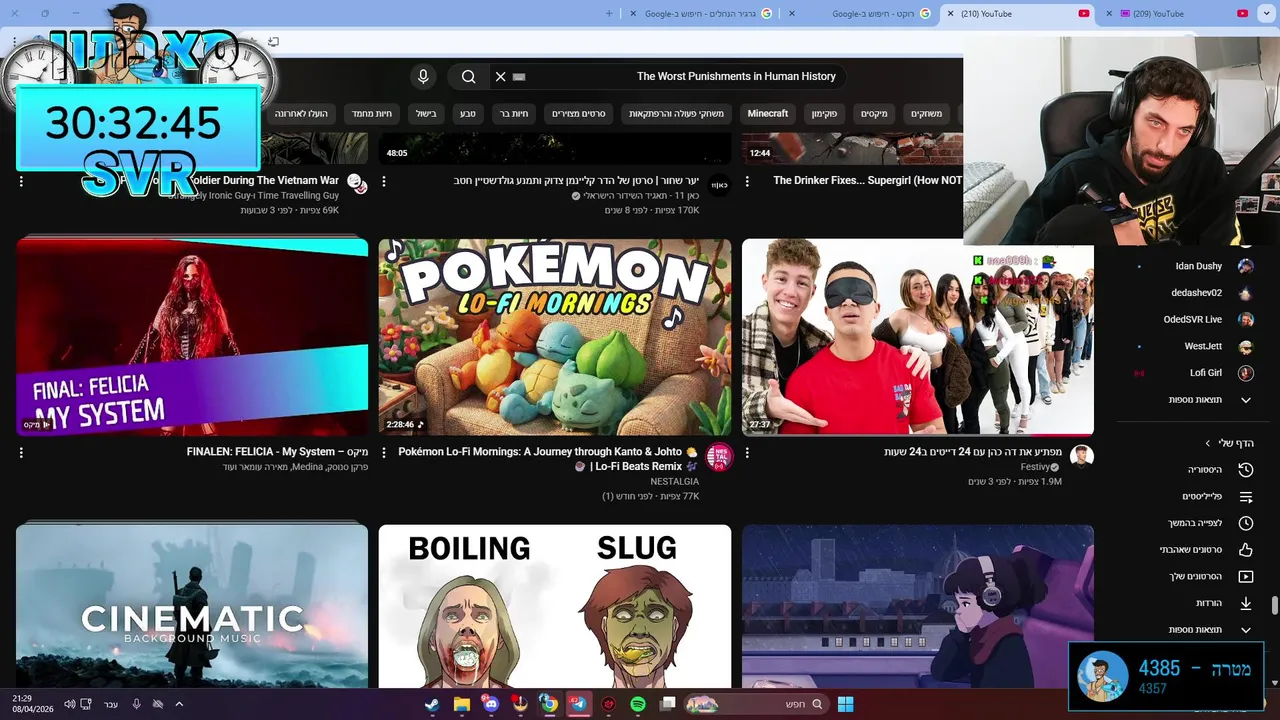Open the Windows Start button

point(845,704)
